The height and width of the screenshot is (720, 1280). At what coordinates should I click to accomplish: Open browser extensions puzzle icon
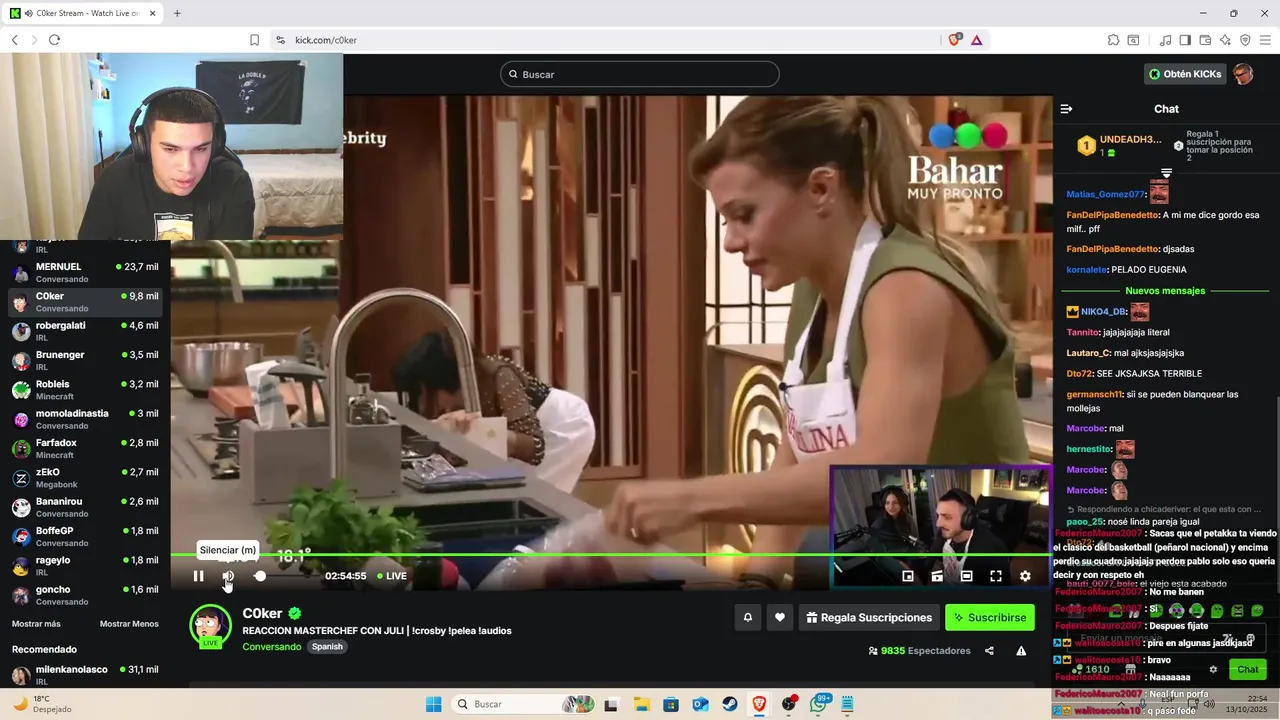click(x=1113, y=40)
